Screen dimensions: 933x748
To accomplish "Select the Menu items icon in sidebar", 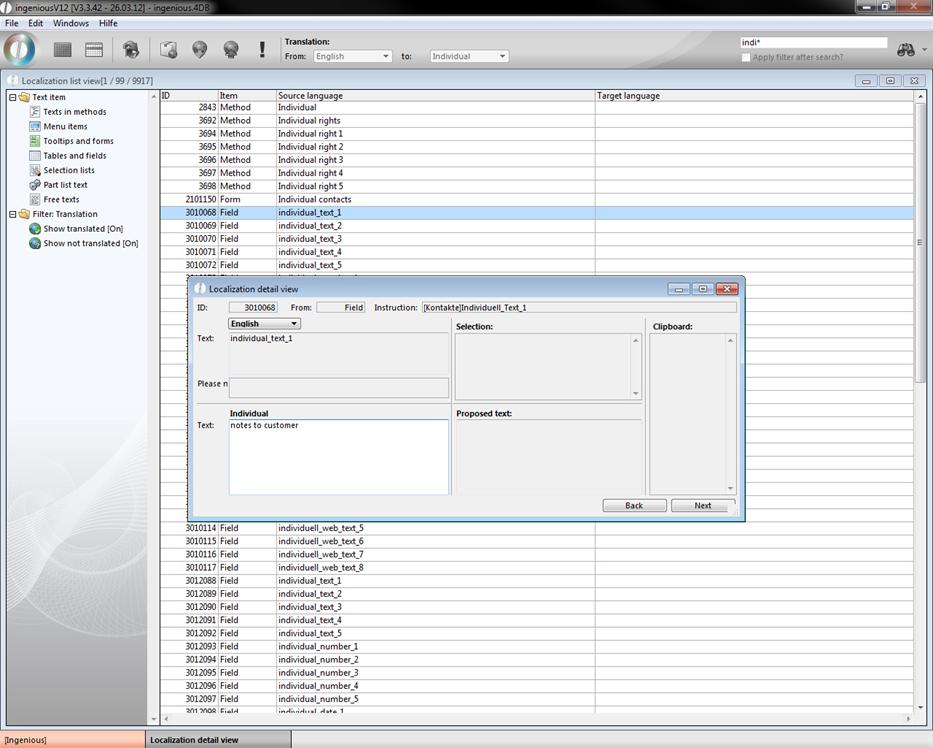I will [x=35, y=127].
